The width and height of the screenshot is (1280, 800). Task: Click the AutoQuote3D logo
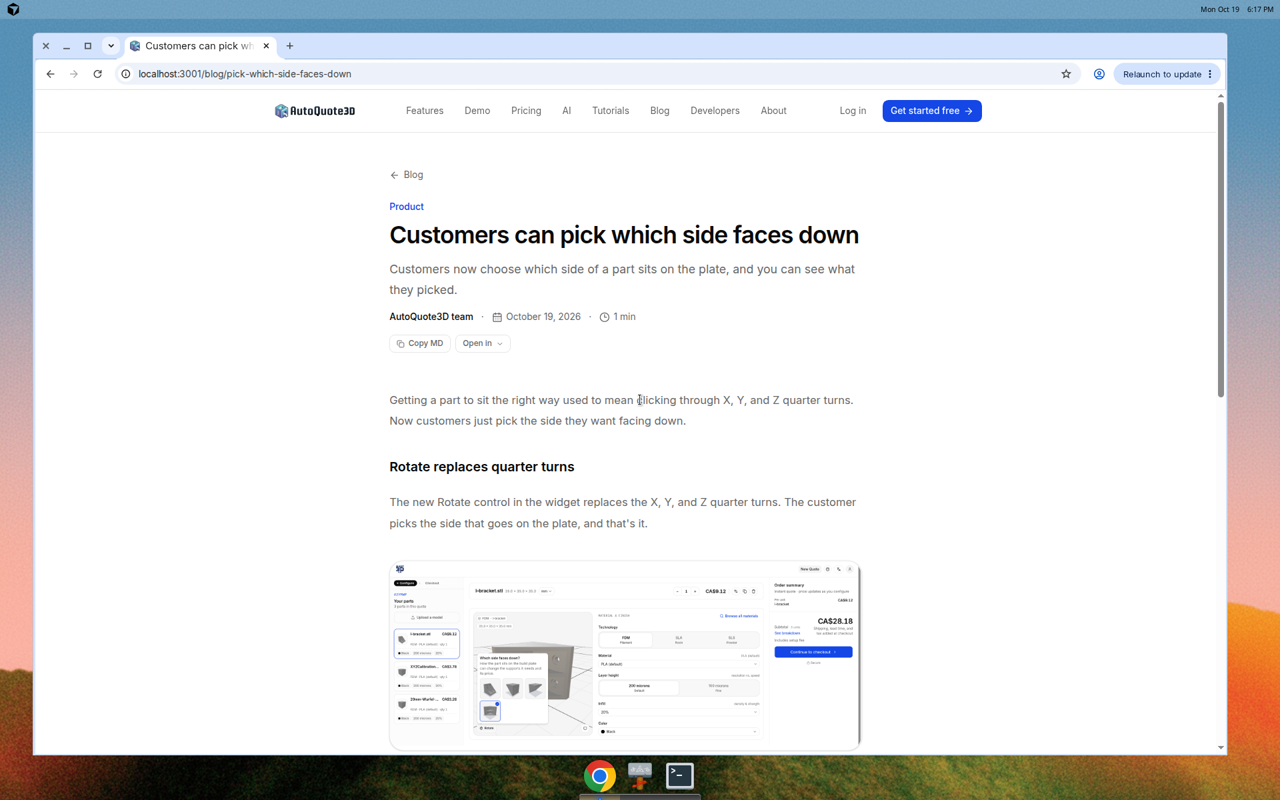coord(315,111)
